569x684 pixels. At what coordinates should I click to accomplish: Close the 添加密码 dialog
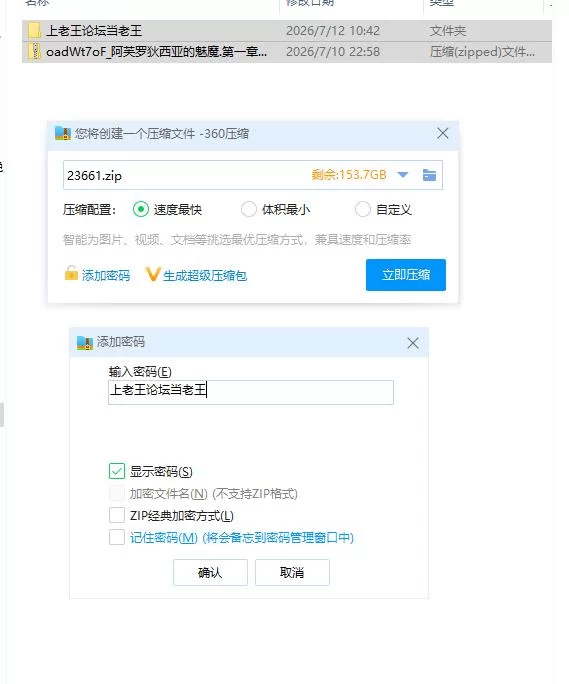coord(413,343)
